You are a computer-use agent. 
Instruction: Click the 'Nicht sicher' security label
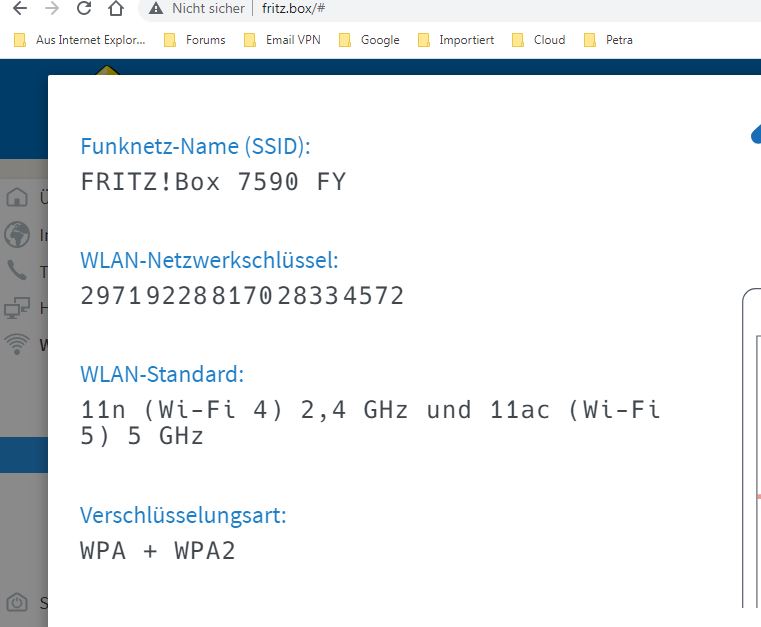208,8
